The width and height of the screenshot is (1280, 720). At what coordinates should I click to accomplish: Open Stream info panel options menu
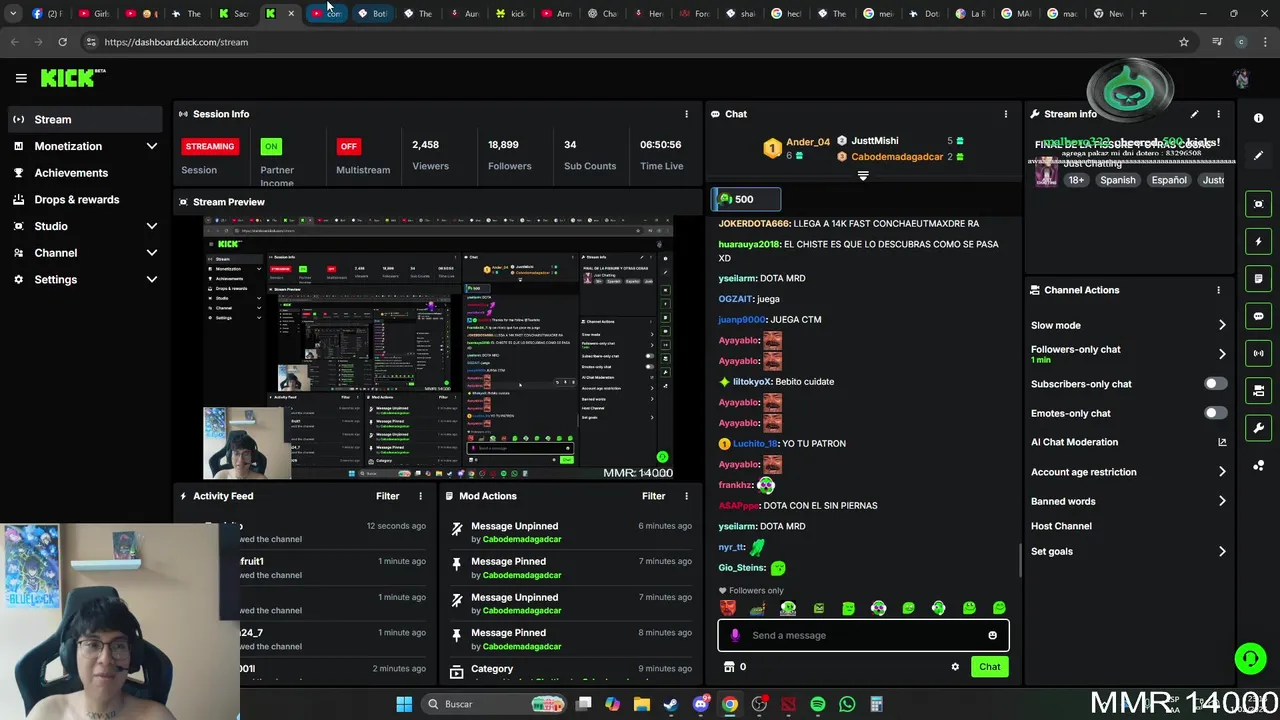(1218, 114)
